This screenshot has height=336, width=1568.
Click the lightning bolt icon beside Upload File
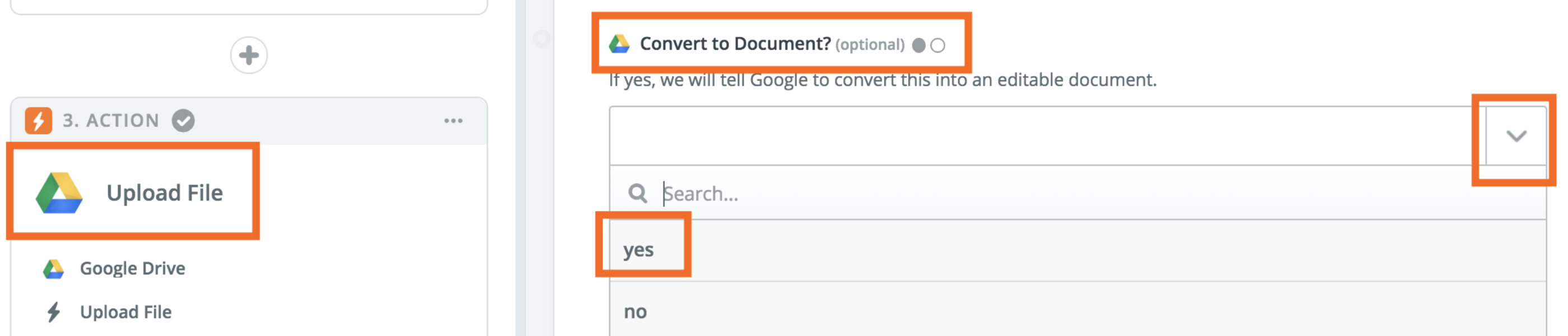pyautogui.click(x=54, y=312)
